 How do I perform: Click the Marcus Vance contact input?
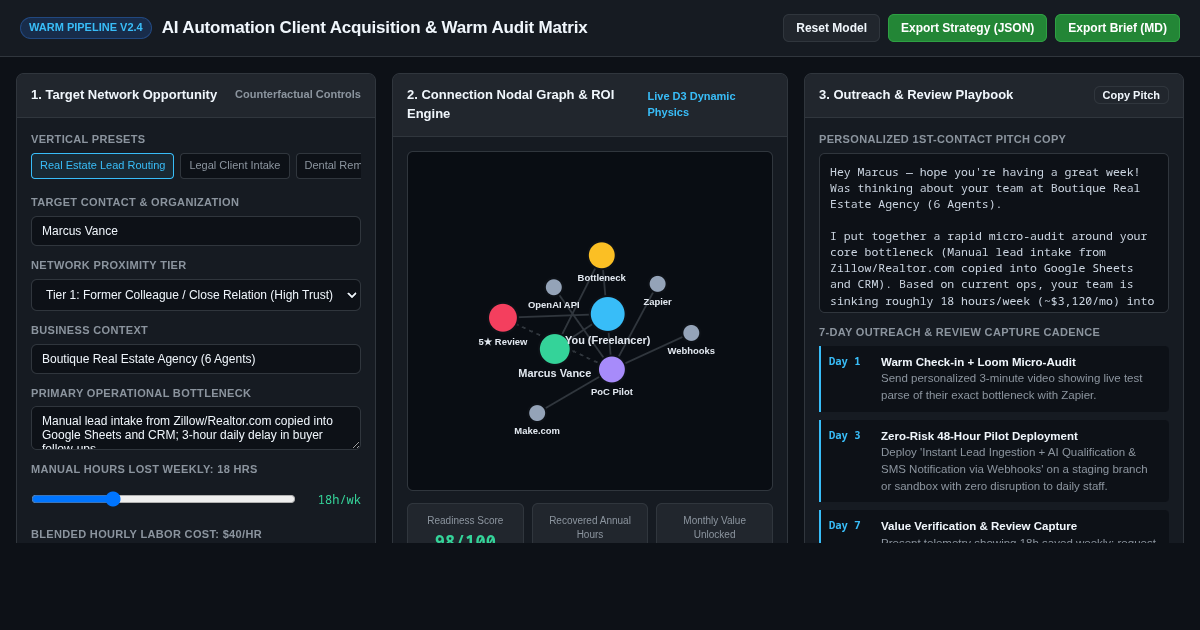pos(196,231)
